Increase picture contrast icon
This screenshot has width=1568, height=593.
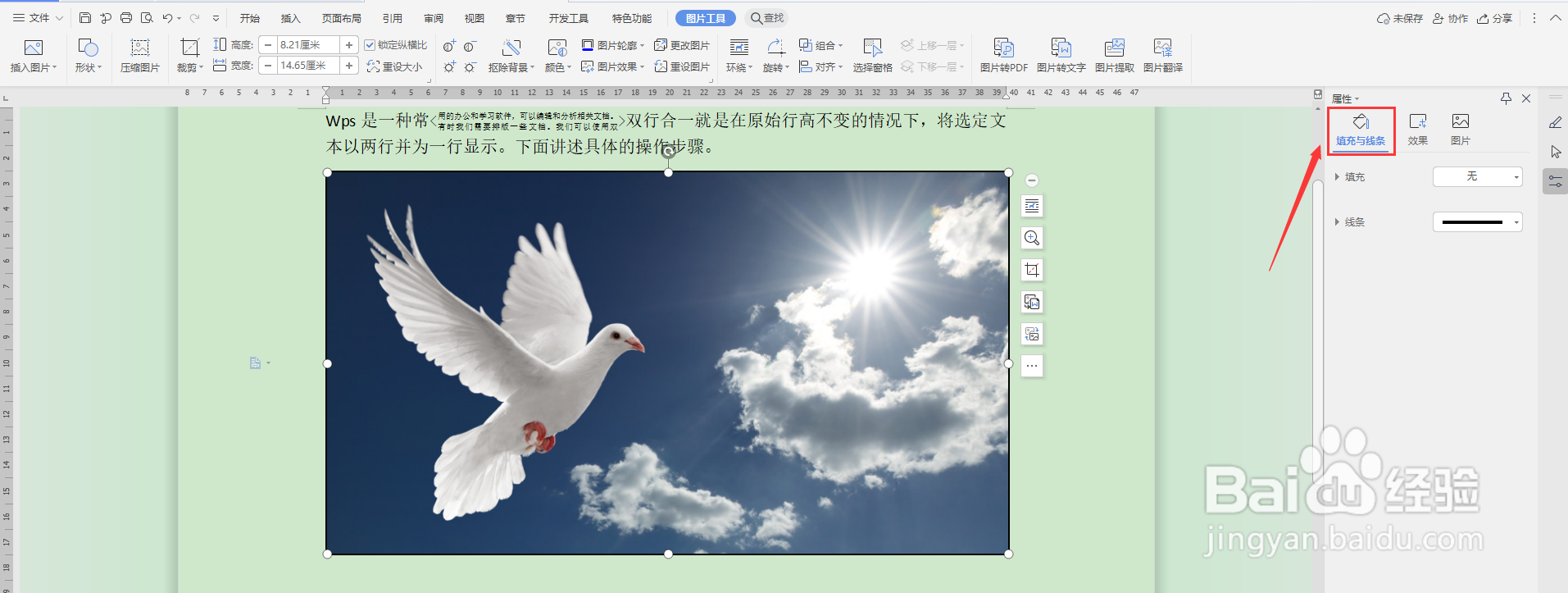pos(449,46)
